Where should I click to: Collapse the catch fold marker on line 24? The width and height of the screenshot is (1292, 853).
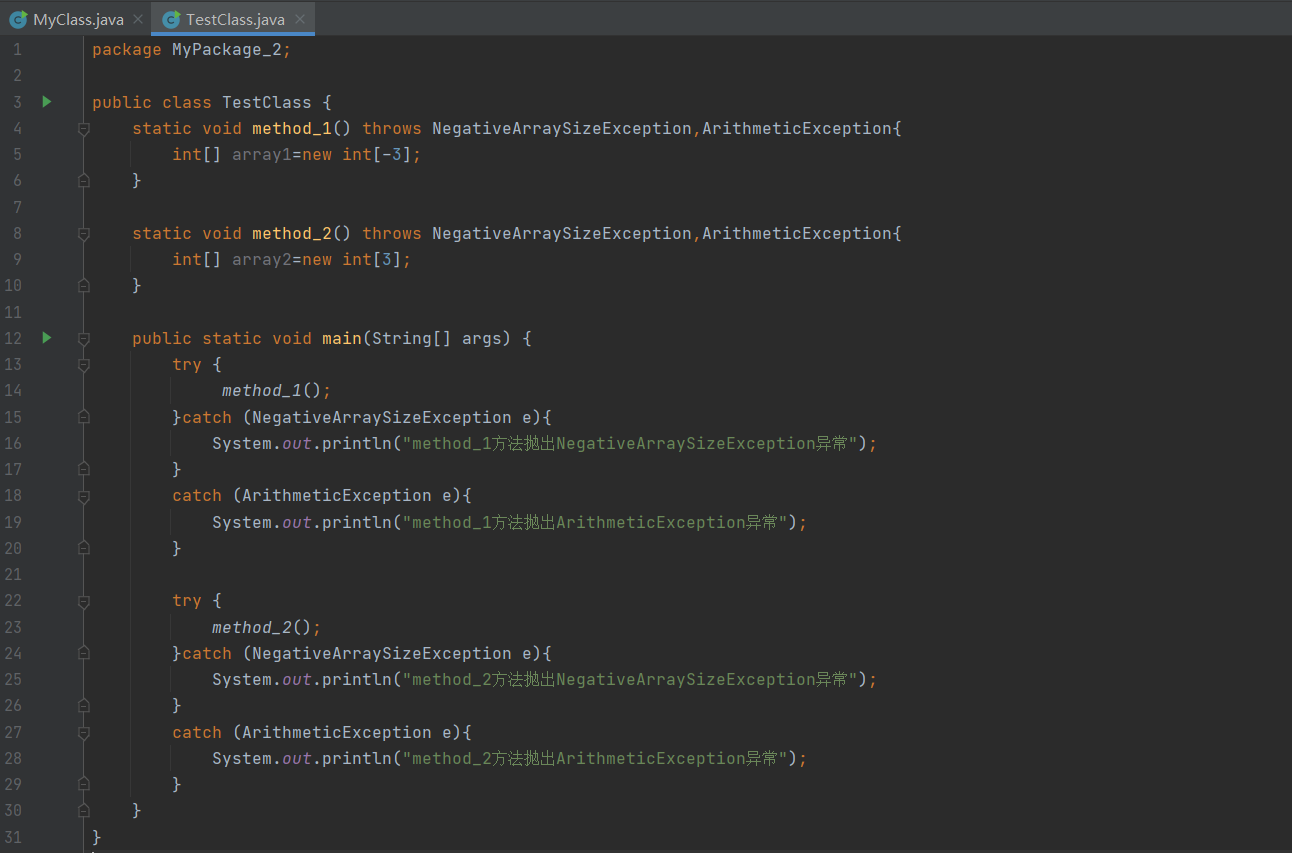84,653
